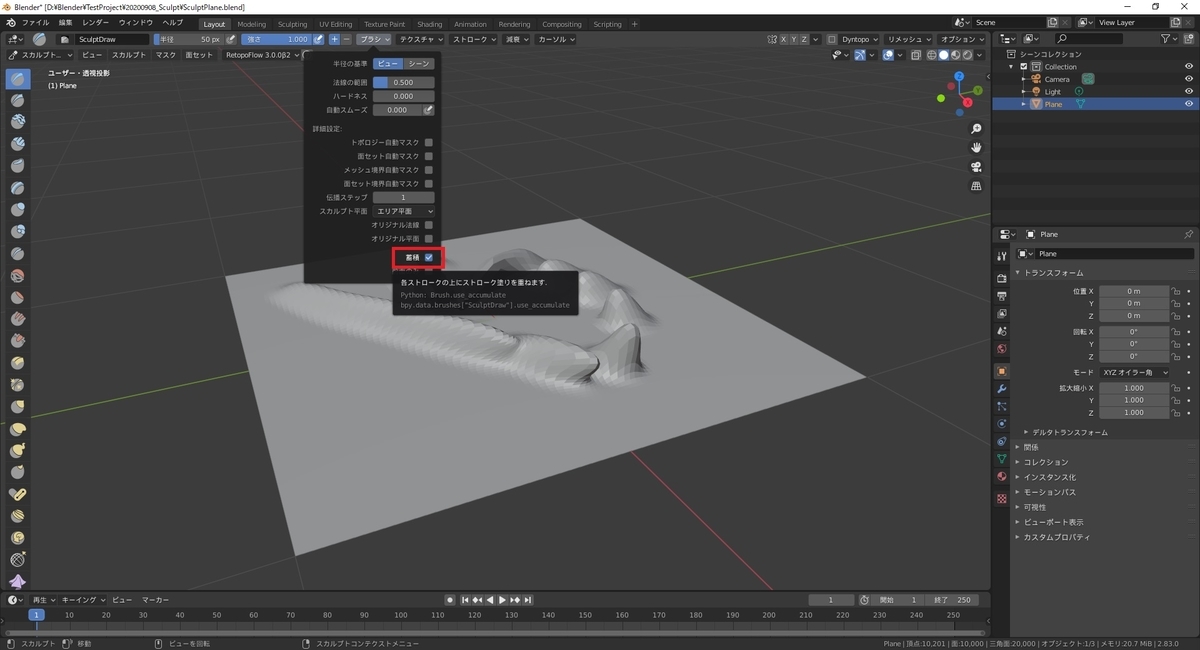Open the カーソル dropdown
The image size is (1200, 650).
(x=556, y=39)
